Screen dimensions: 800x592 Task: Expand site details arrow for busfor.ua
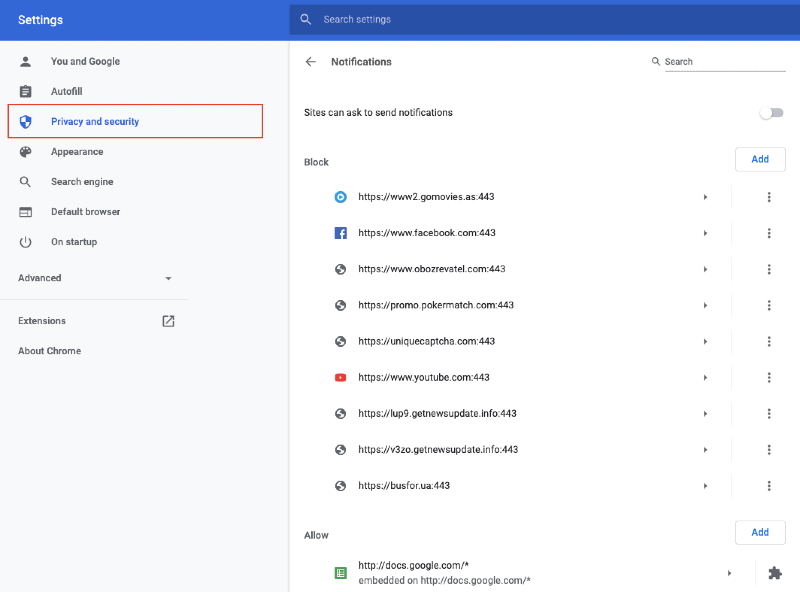click(705, 486)
